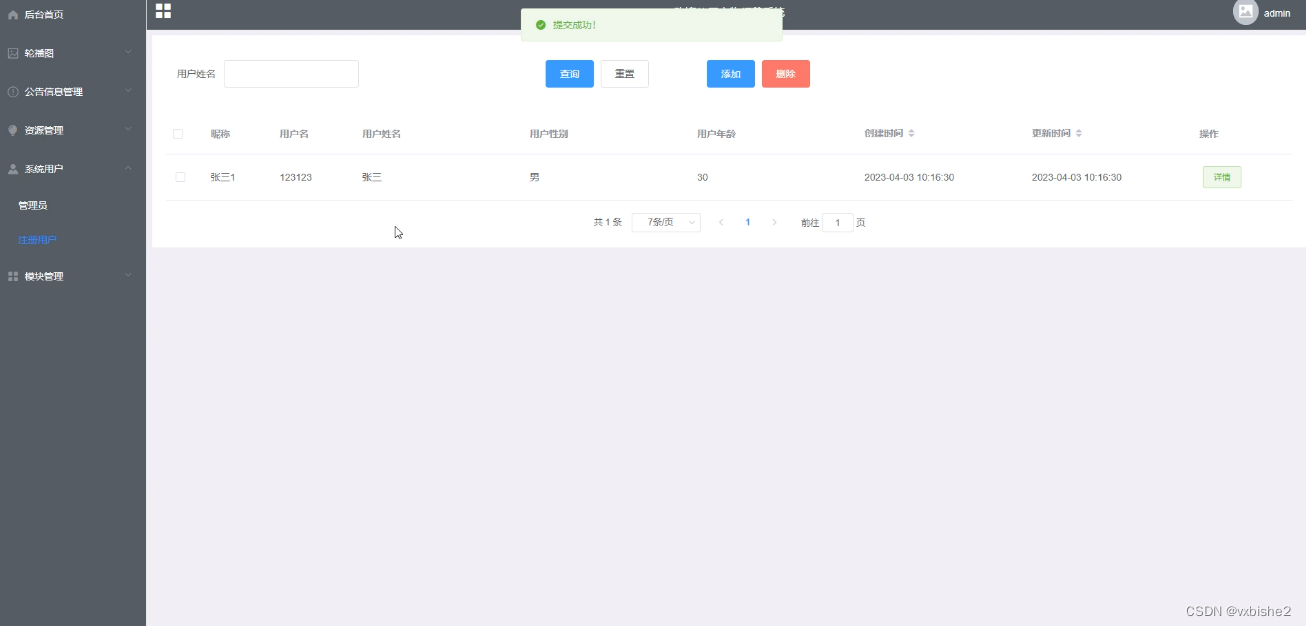Tick the select-all checkbox in table header
The image size is (1306, 626).
tap(178, 134)
